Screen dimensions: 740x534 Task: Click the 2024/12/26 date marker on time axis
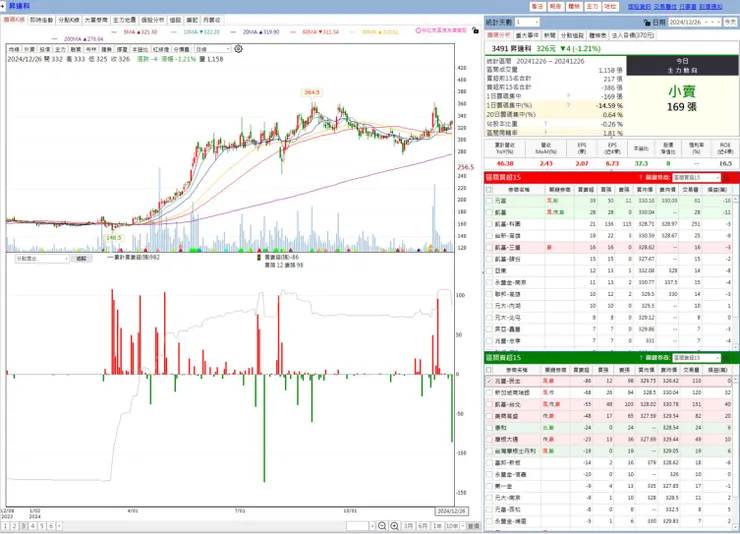[x=451, y=511]
